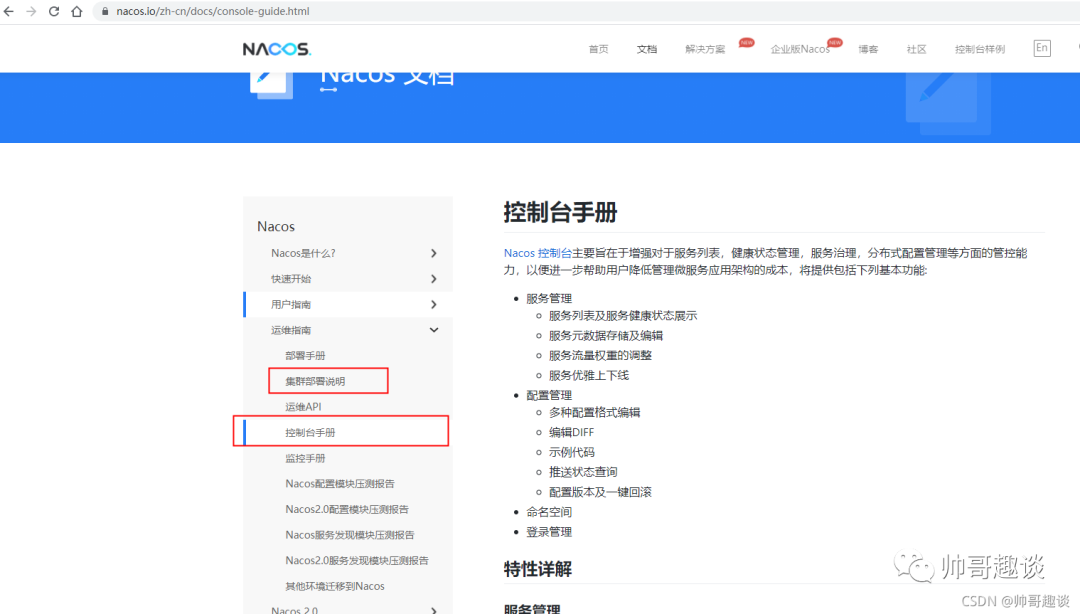Screen dimensions: 1080x614
Task: Open 其他环境迁移到Nacos link
Action: click(x=335, y=586)
